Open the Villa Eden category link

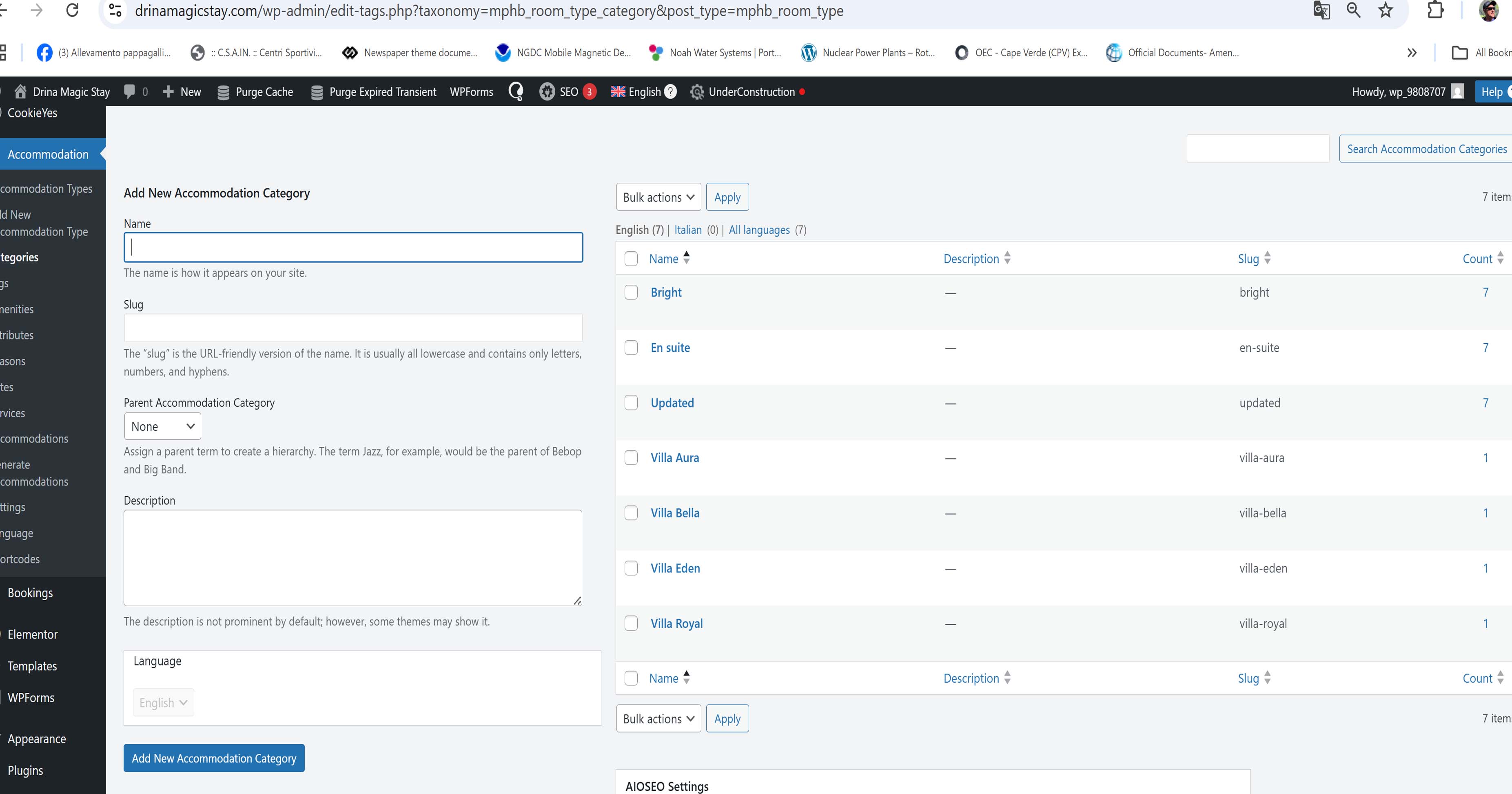(675, 568)
